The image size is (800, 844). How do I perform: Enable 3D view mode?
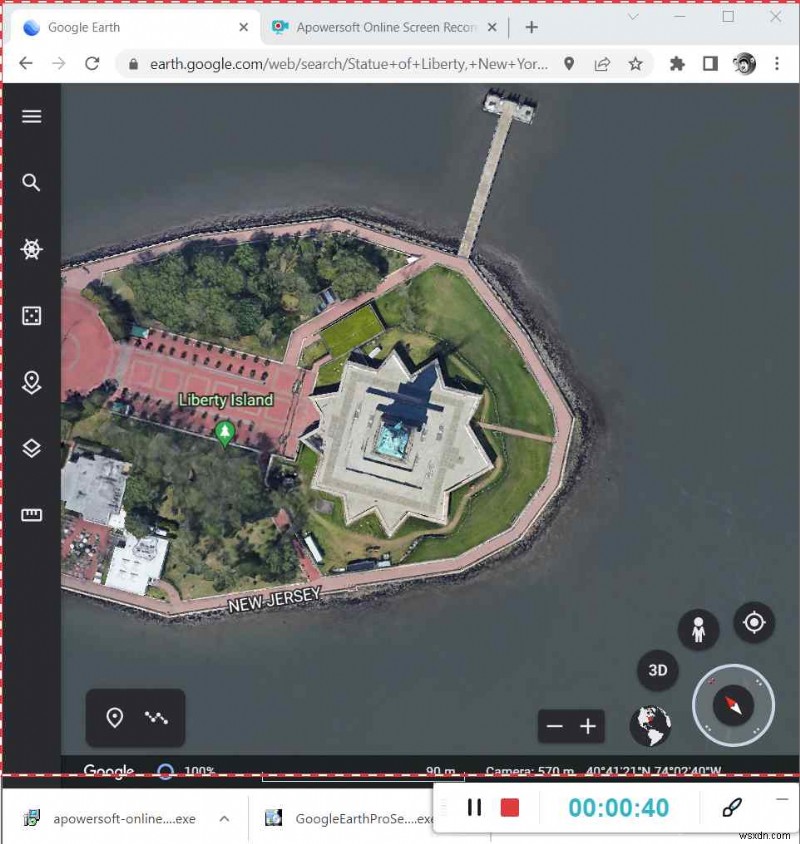657,671
